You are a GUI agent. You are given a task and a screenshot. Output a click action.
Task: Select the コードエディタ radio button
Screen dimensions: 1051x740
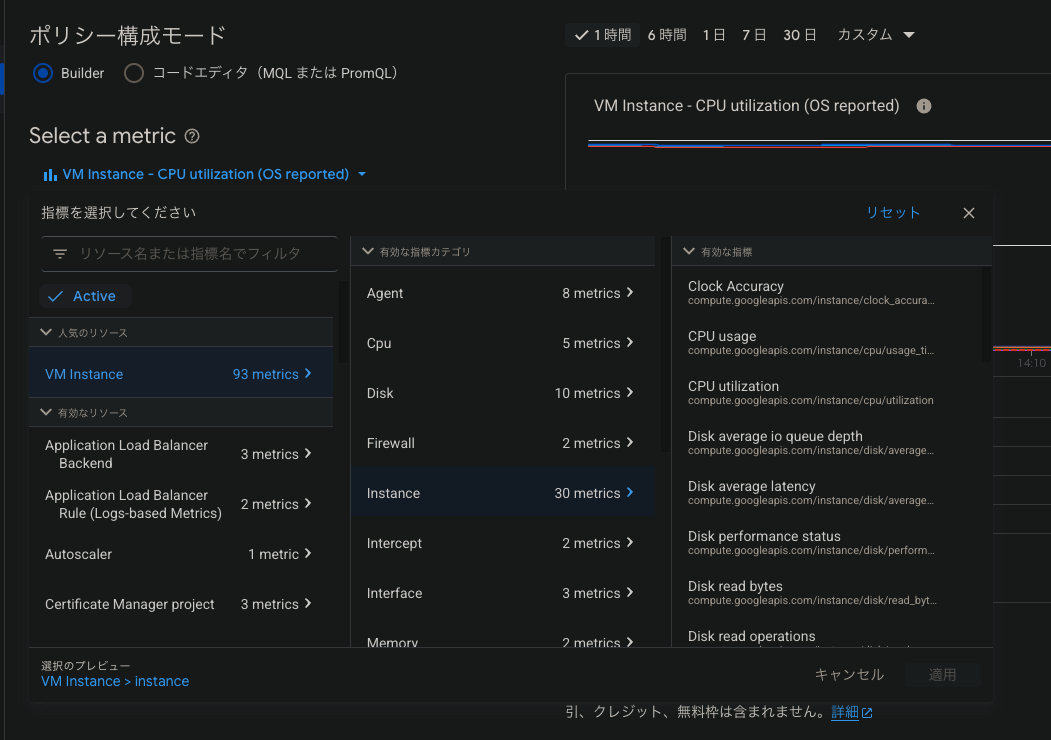click(134, 73)
